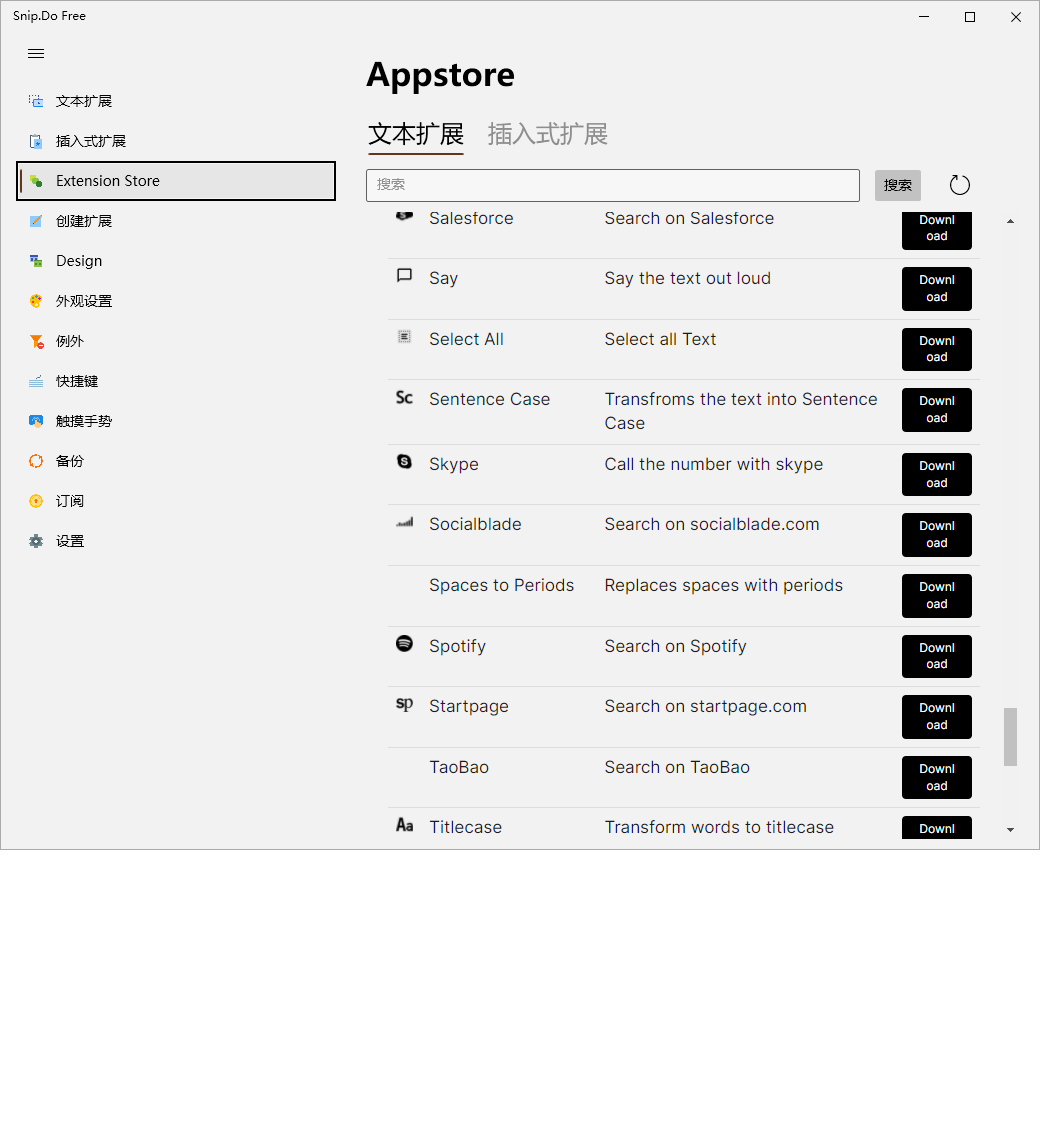Click the 备份 backup icon
1040x1124 pixels.
coord(36,461)
